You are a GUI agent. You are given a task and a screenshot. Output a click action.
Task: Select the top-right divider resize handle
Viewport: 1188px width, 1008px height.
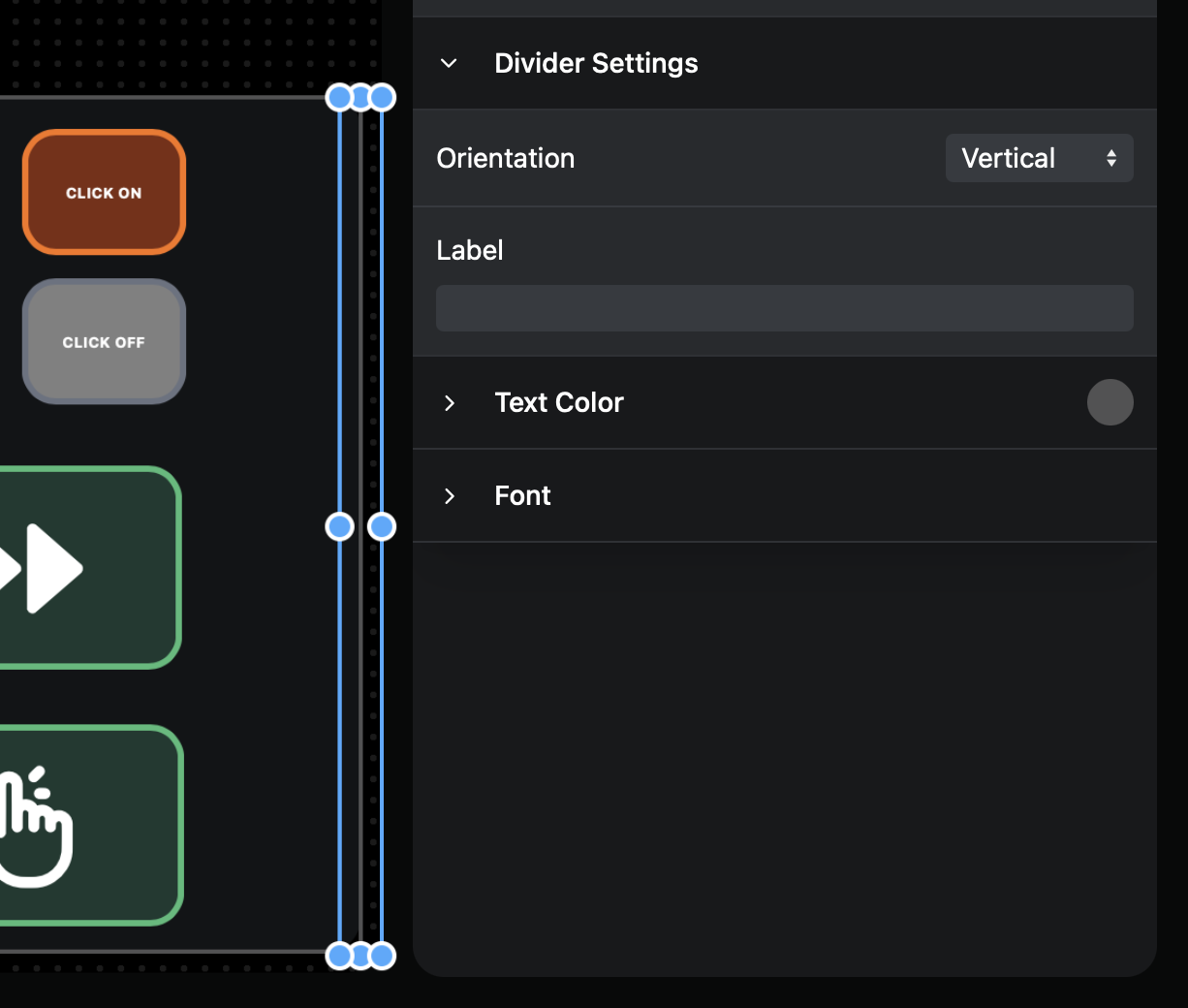pos(383,97)
